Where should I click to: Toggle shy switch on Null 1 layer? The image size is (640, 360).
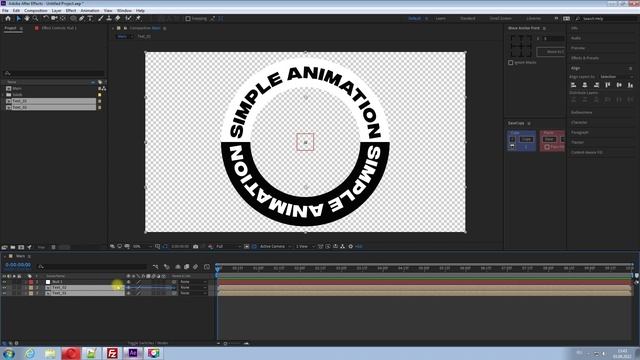129,282
